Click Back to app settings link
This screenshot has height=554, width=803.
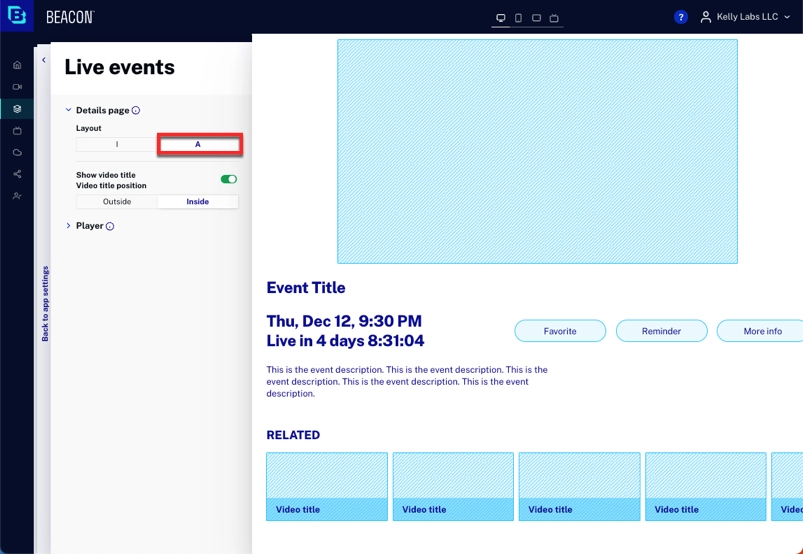point(45,304)
